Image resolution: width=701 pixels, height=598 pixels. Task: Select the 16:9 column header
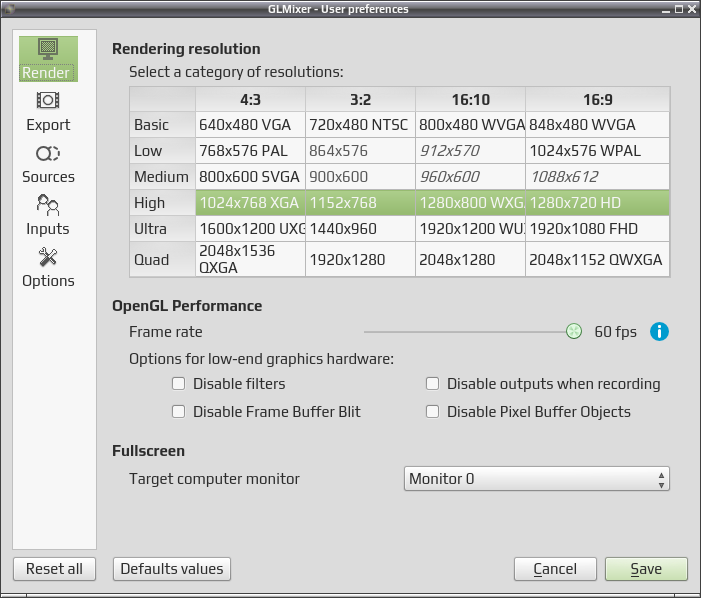point(597,99)
